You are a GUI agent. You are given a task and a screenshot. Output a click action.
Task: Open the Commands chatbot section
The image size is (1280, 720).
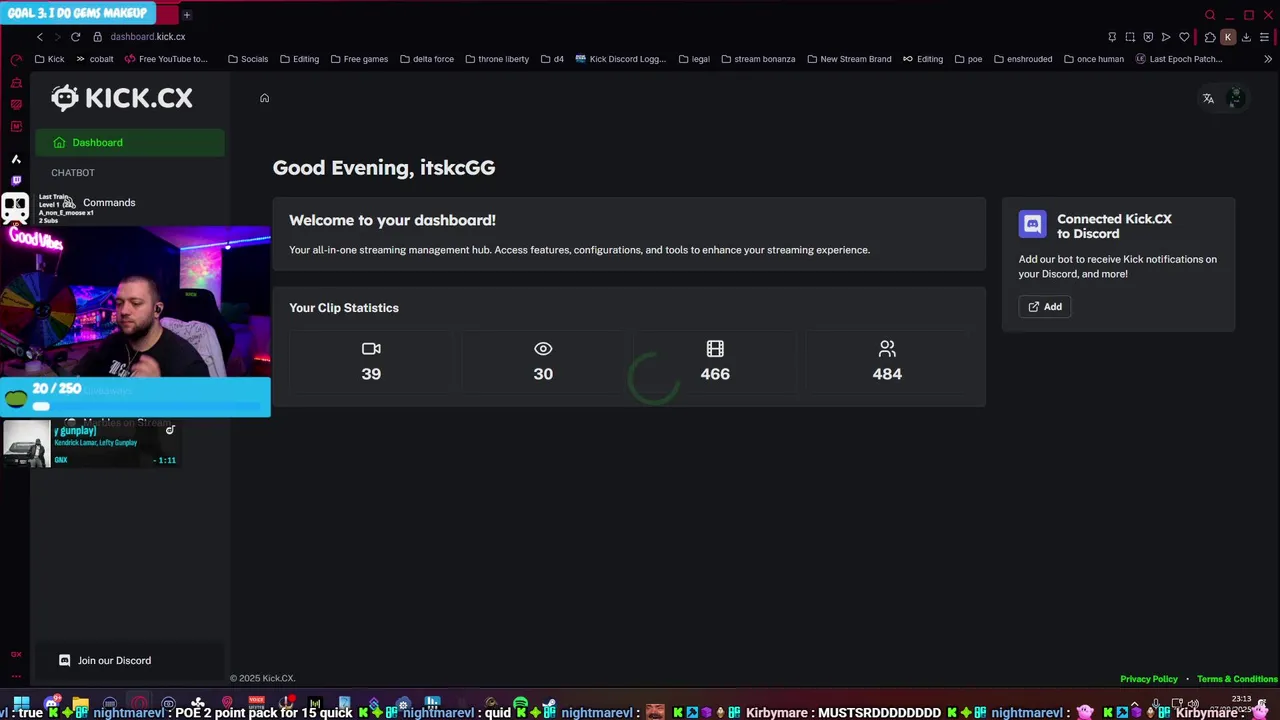(109, 202)
